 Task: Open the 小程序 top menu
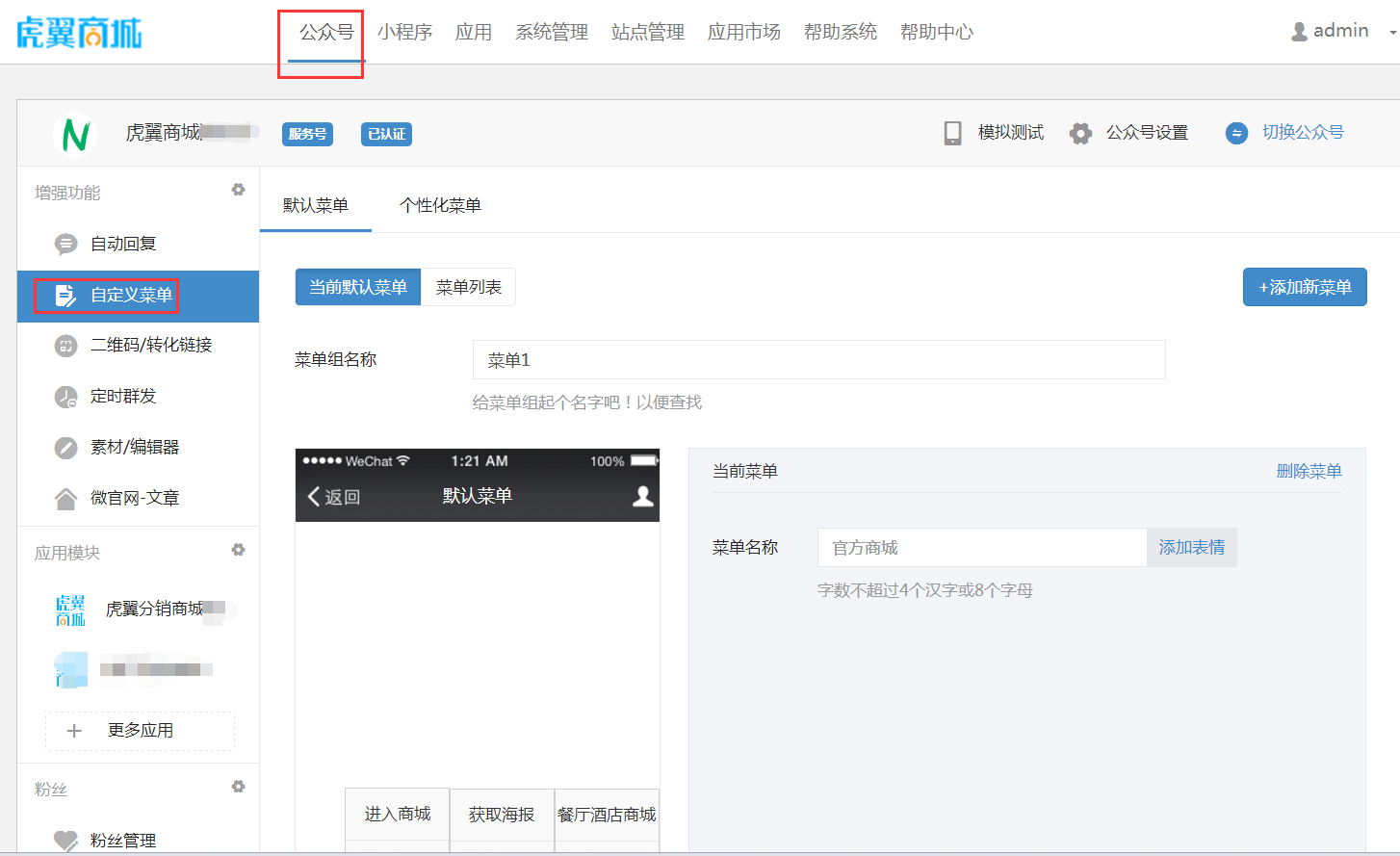[404, 33]
